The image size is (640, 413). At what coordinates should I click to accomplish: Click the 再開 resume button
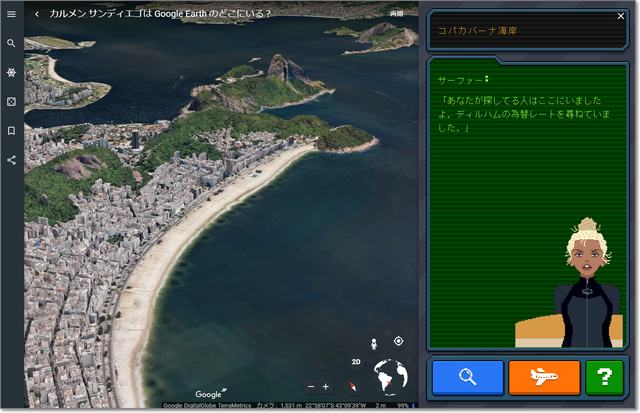point(397,14)
